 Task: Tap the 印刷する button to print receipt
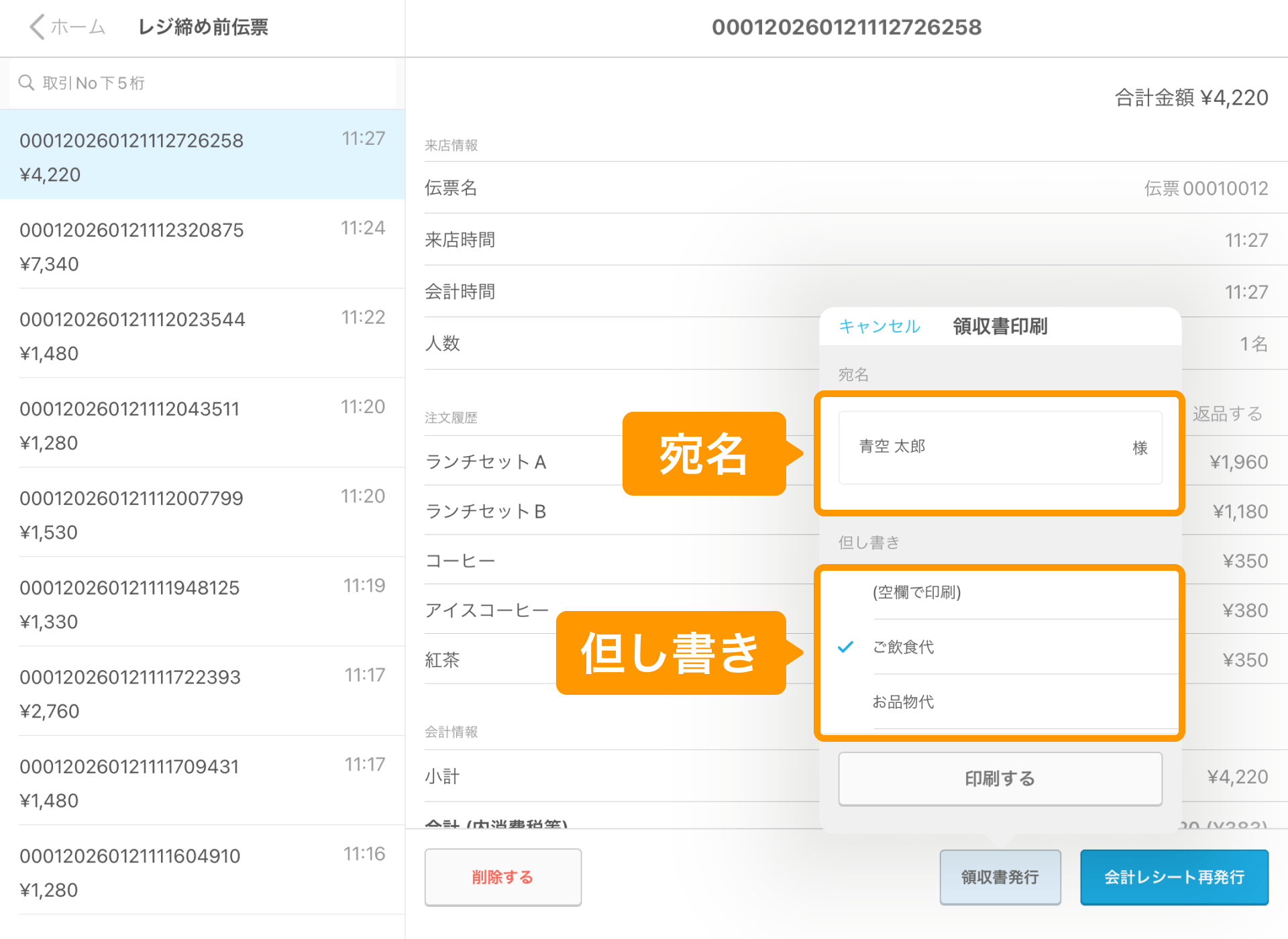pos(1000,779)
